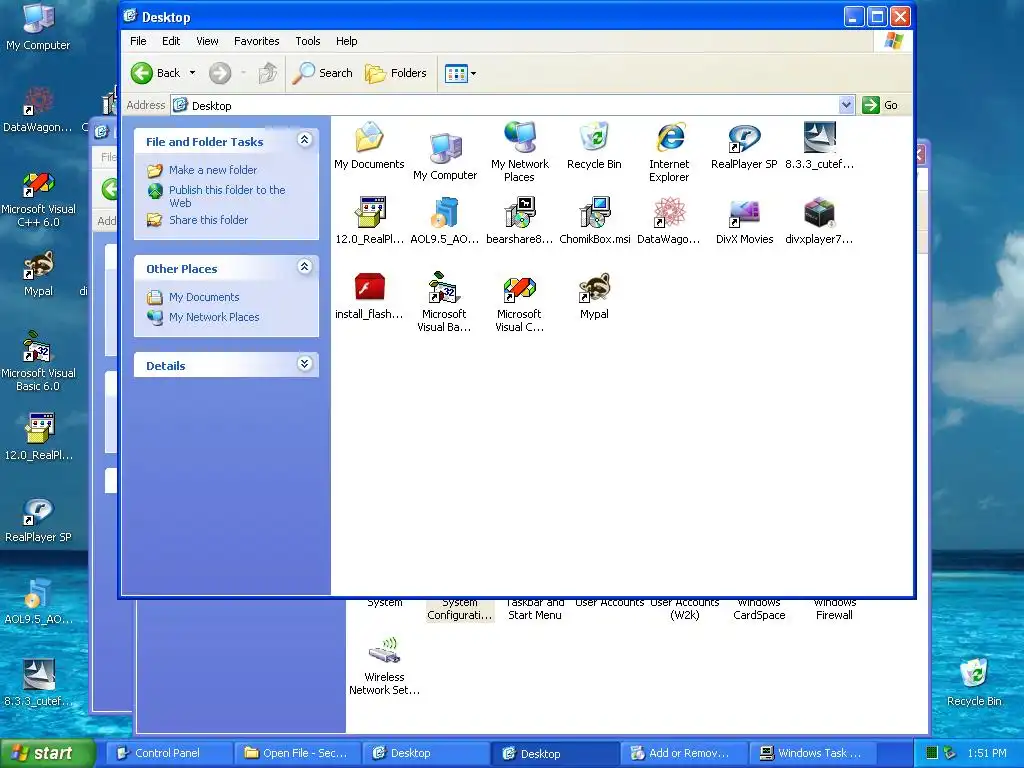The width and height of the screenshot is (1024, 768).
Task: Click the Back toolbar button
Action: click(x=155, y=73)
